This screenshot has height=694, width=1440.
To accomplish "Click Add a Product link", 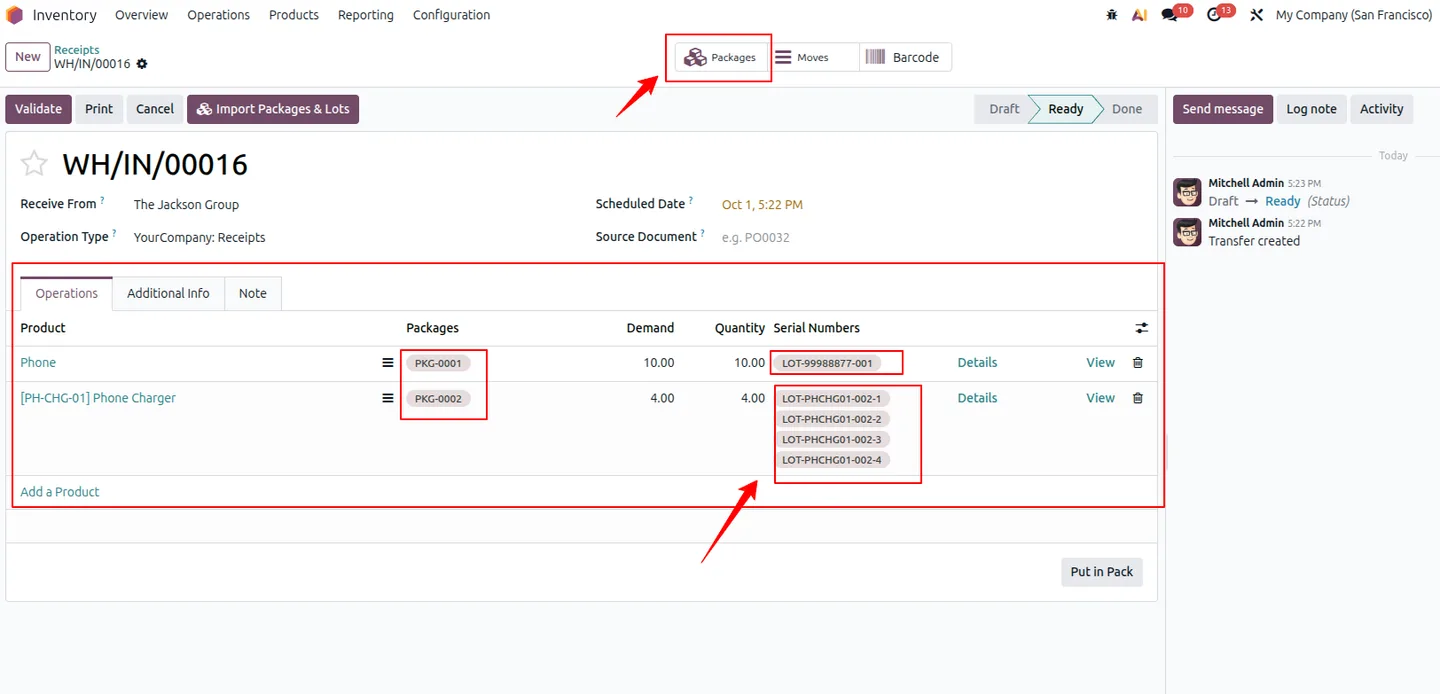I will pyautogui.click(x=60, y=492).
